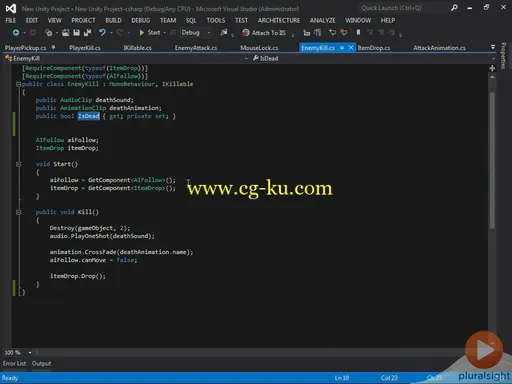This screenshot has width=512, height=384.
Task: Click the editor split window handle
Action: (492, 68)
